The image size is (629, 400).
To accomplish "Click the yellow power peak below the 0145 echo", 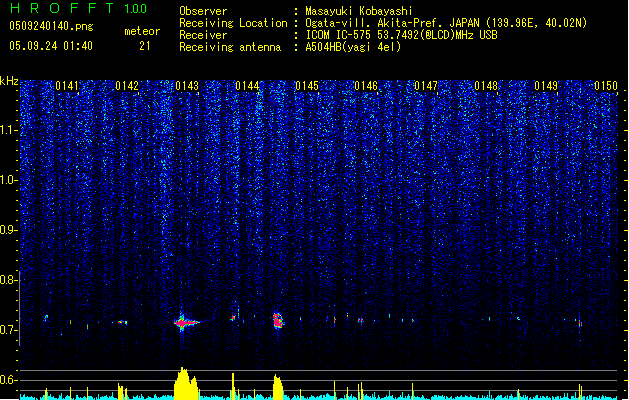I will pos(278,387).
